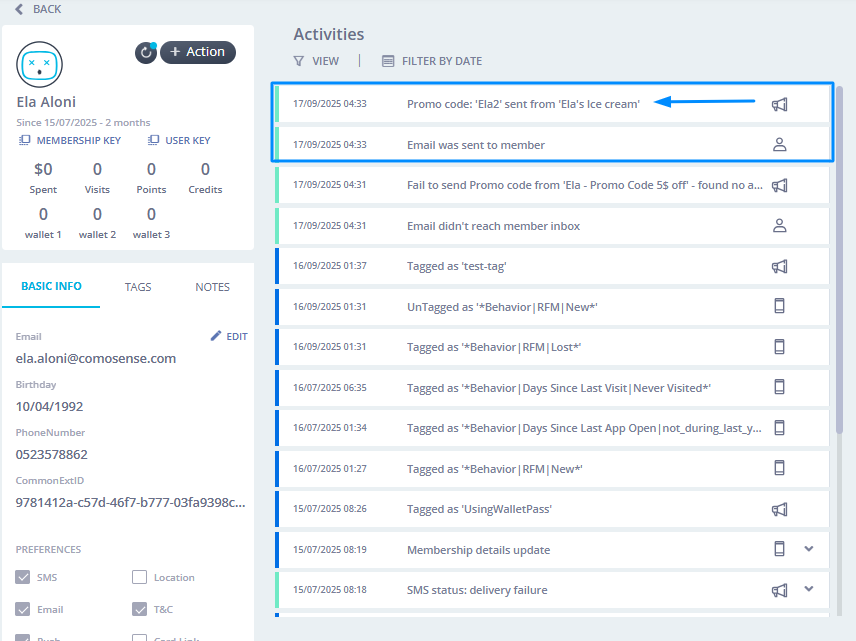This screenshot has height=641, width=856.
Task: Click the refresh icon beside Action button
Action: coord(146,53)
